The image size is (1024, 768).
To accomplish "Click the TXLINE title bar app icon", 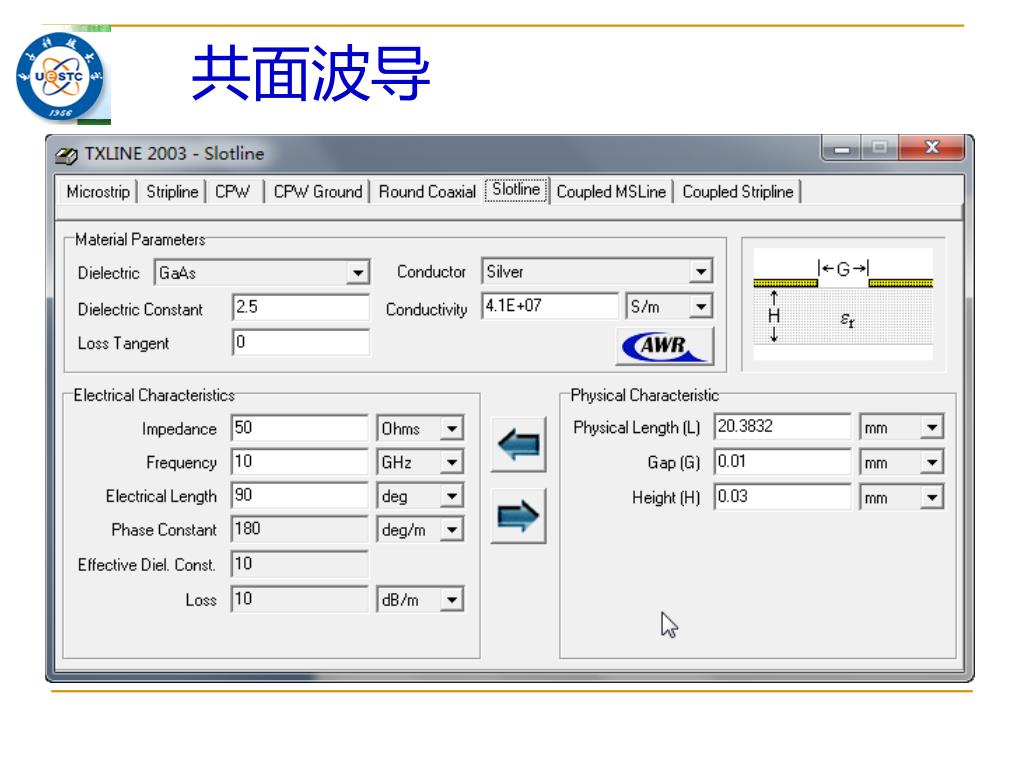I will point(67,155).
